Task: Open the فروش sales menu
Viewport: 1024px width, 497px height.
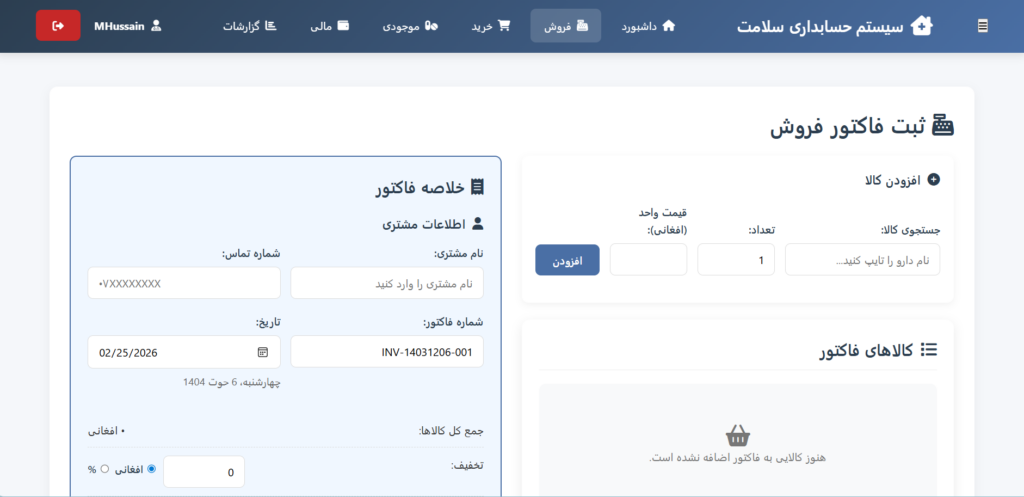Action: tap(566, 26)
